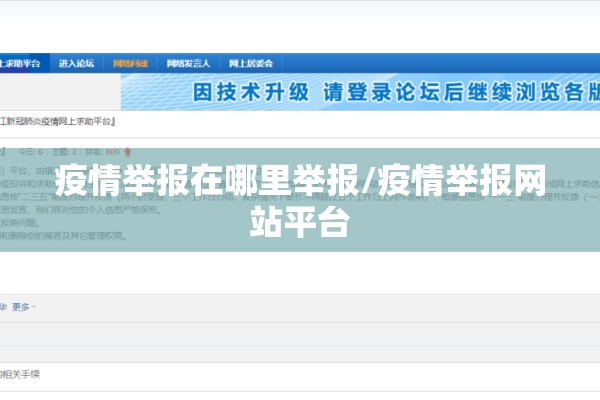Switch to the 网上居委会 tab
This screenshot has height=400, width=600.
pyautogui.click(x=251, y=63)
